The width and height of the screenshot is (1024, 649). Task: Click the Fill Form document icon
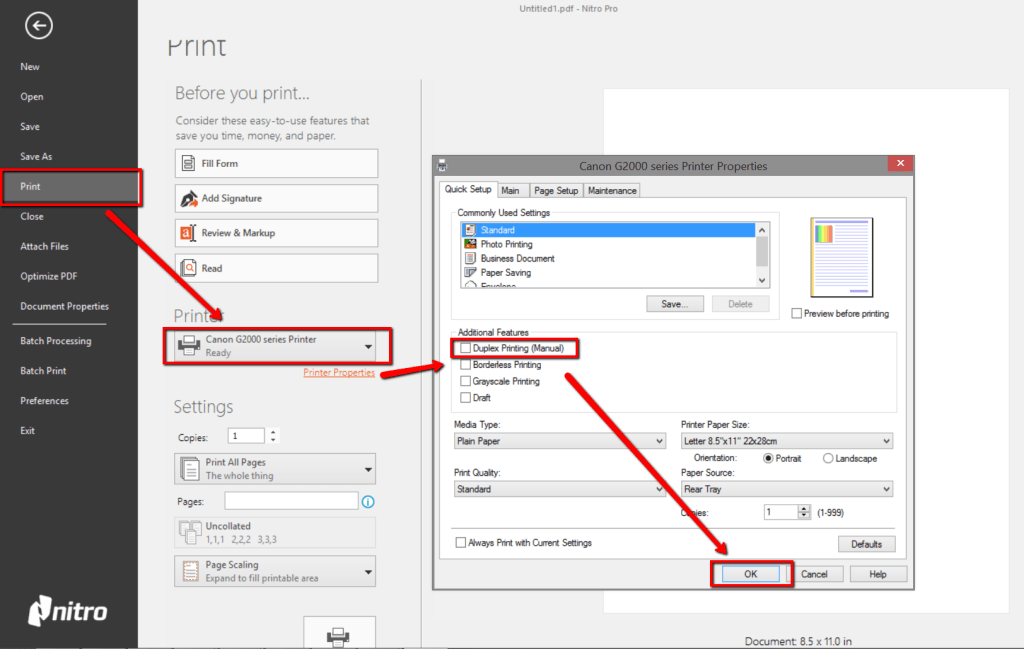point(188,163)
